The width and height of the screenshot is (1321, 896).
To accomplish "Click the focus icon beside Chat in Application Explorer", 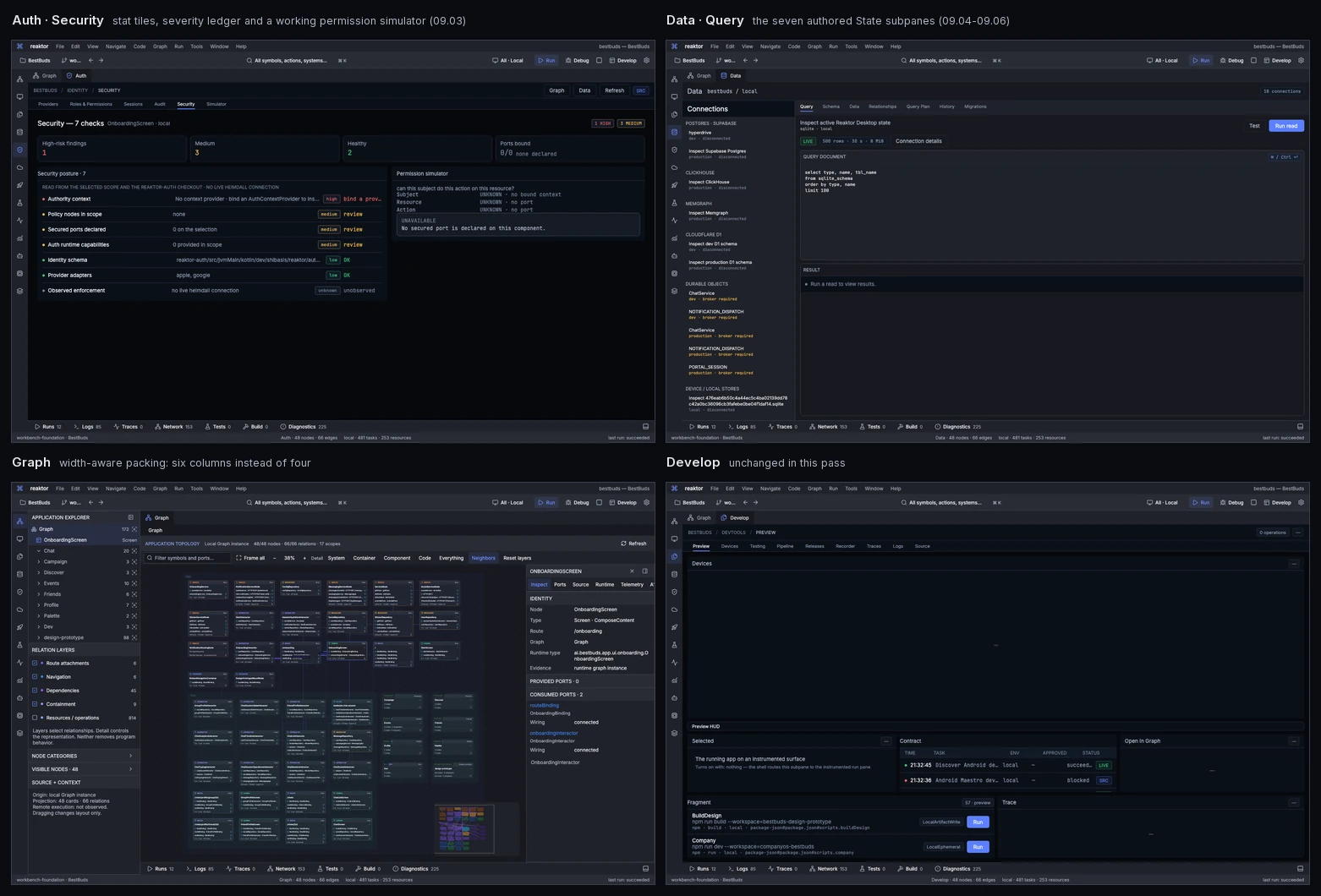I will point(134,551).
